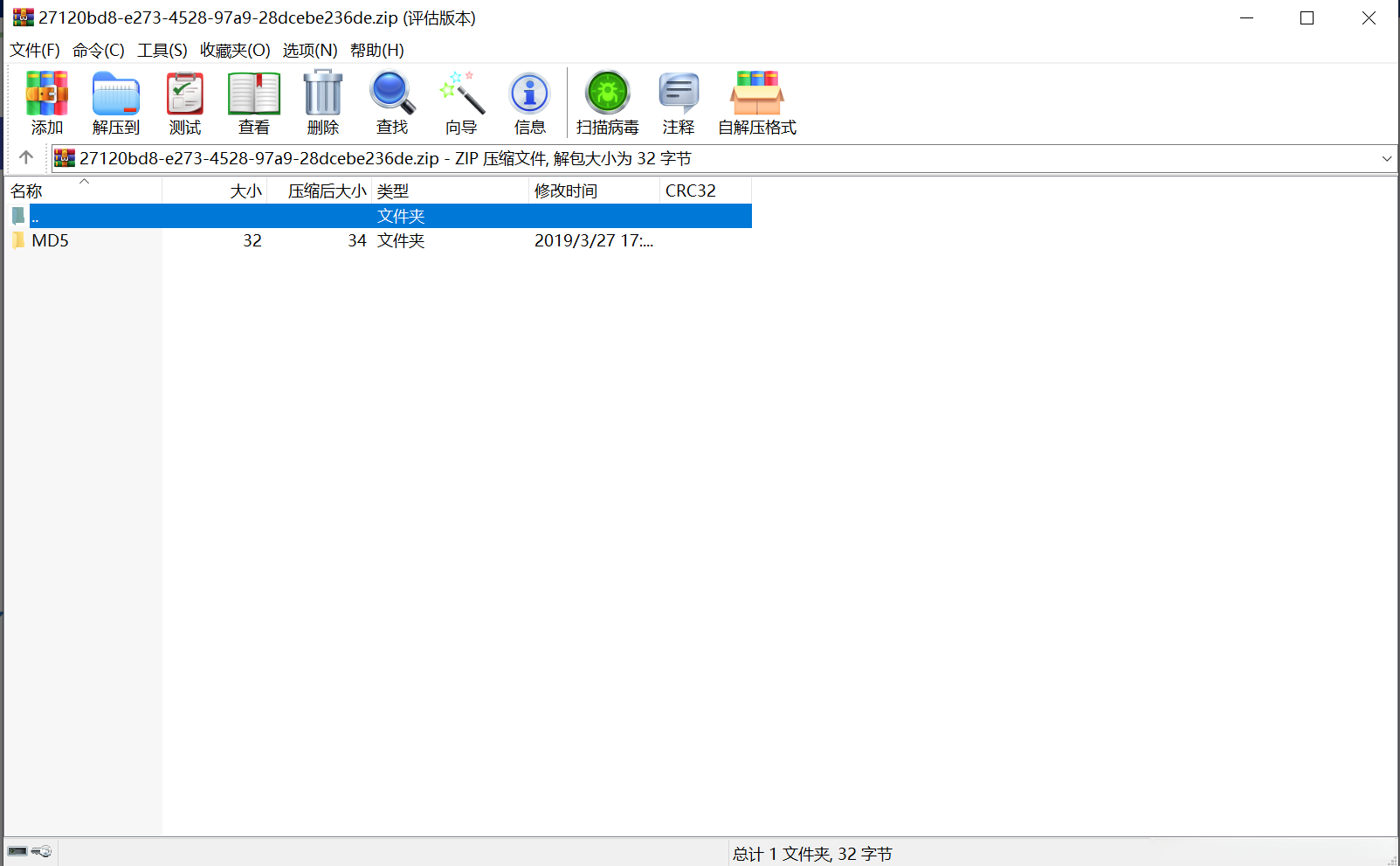Maximize the WinRAR window
This screenshot has width=1400, height=866.
[1307, 17]
